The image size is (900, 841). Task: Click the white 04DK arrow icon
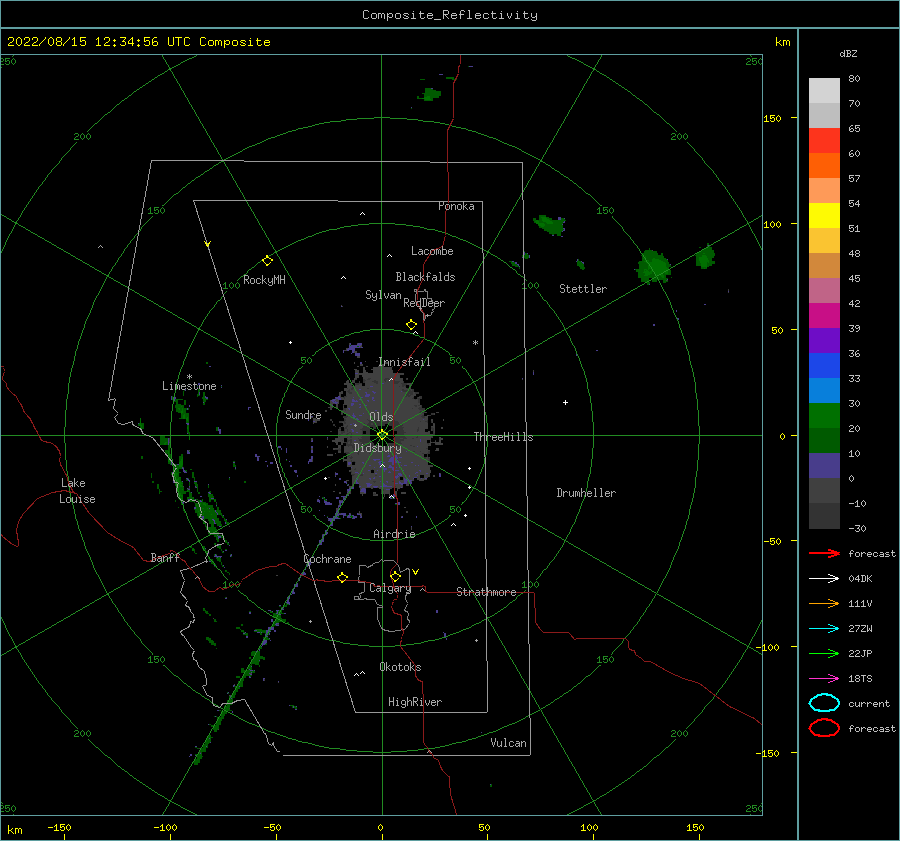coord(824,579)
